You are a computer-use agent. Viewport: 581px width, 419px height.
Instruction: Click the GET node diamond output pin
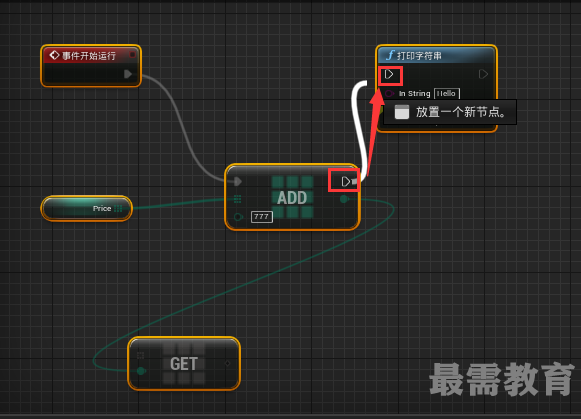click(228, 363)
